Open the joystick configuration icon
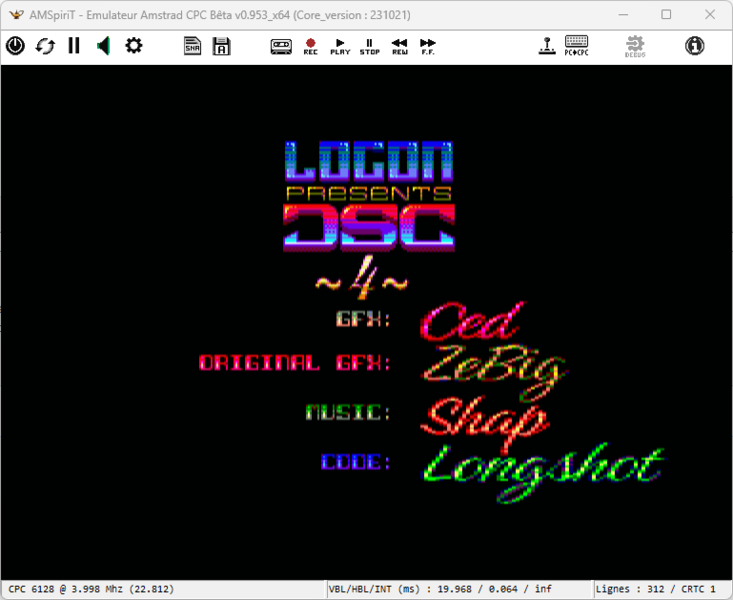Image resolution: width=733 pixels, height=600 pixels. point(547,46)
